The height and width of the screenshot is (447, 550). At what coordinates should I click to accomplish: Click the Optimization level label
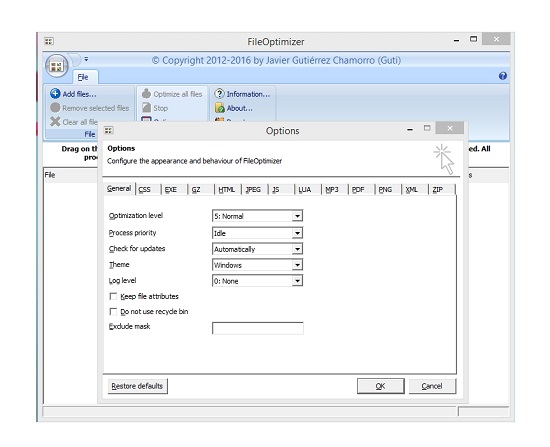136,215
